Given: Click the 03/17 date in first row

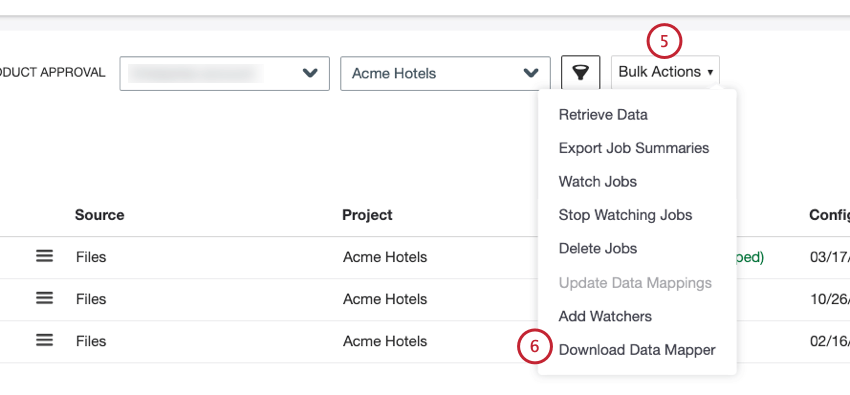Looking at the screenshot, I should (x=829, y=257).
